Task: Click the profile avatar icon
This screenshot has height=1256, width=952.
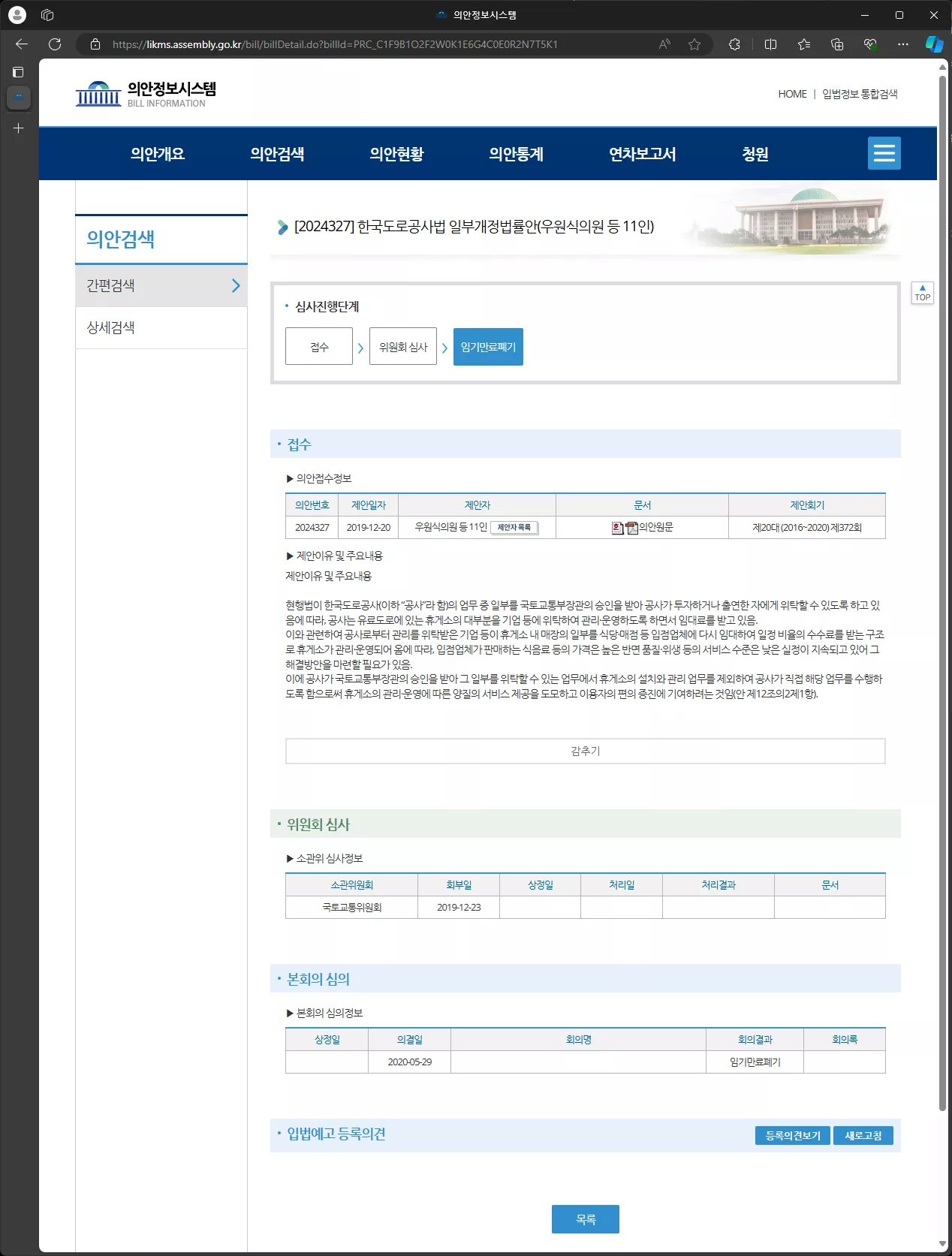Action: (x=17, y=14)
